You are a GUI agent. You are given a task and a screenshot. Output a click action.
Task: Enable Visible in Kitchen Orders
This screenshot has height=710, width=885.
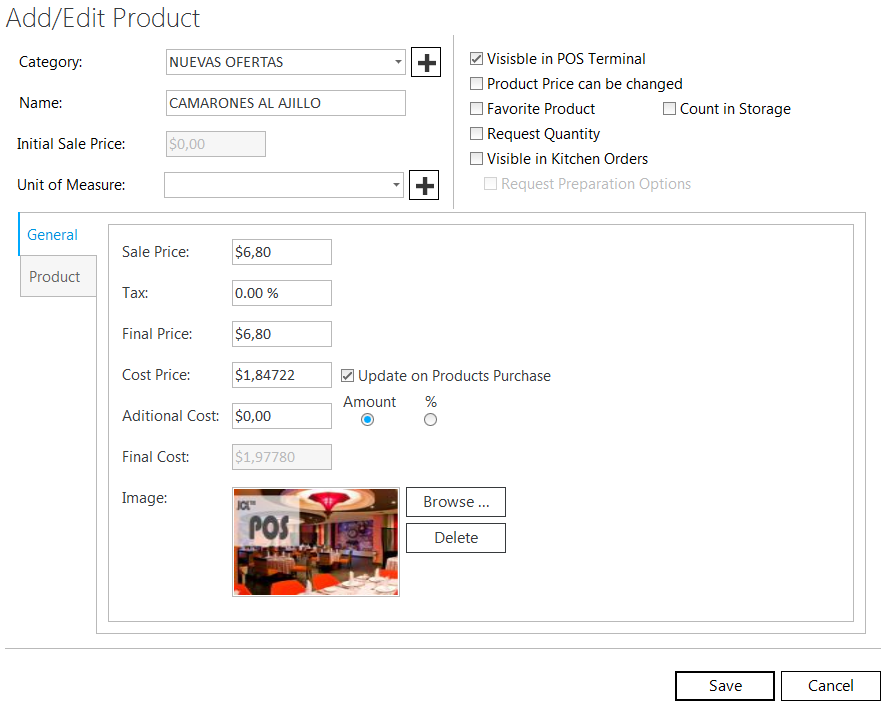pyautogui.click(x=477, y=159)
